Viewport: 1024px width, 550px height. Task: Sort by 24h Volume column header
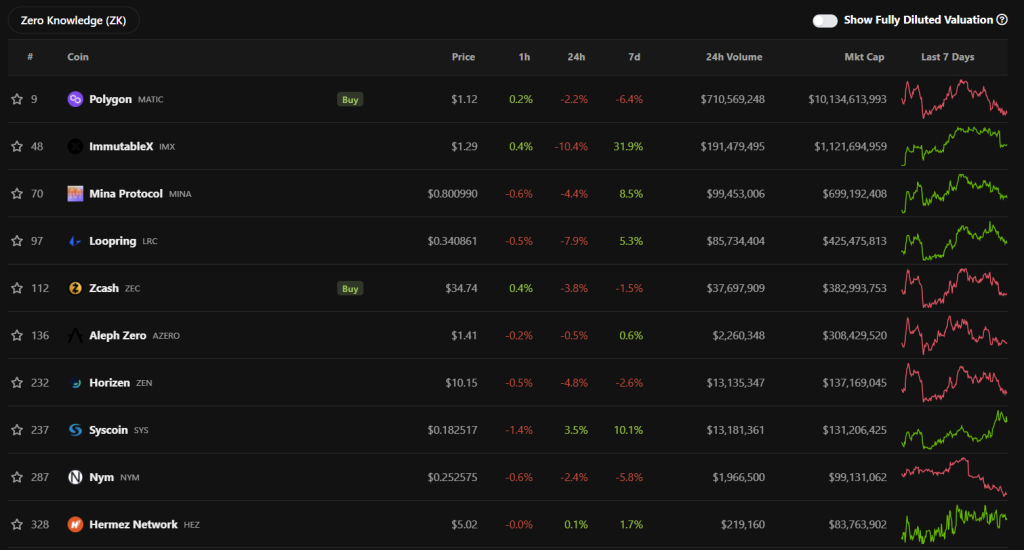[734, 57]
